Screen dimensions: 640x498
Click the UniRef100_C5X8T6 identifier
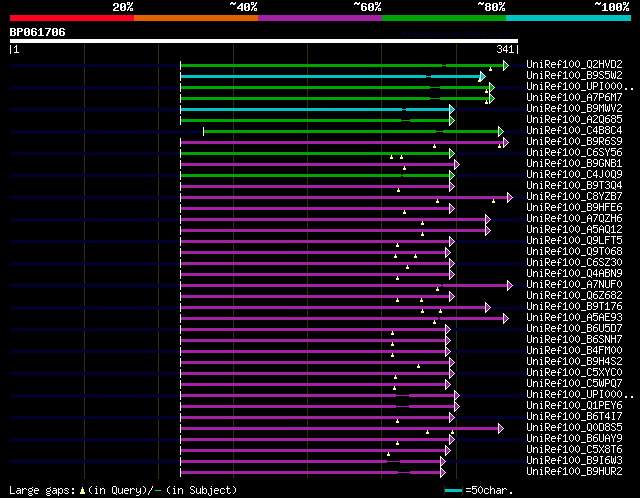click(574, 450)
